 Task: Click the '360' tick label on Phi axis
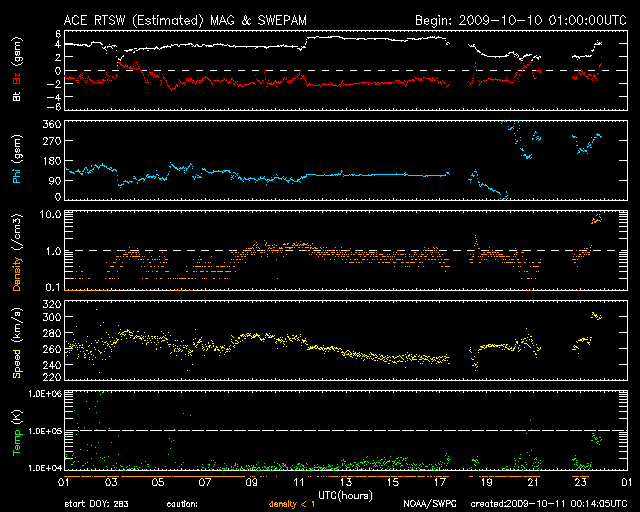52,124
